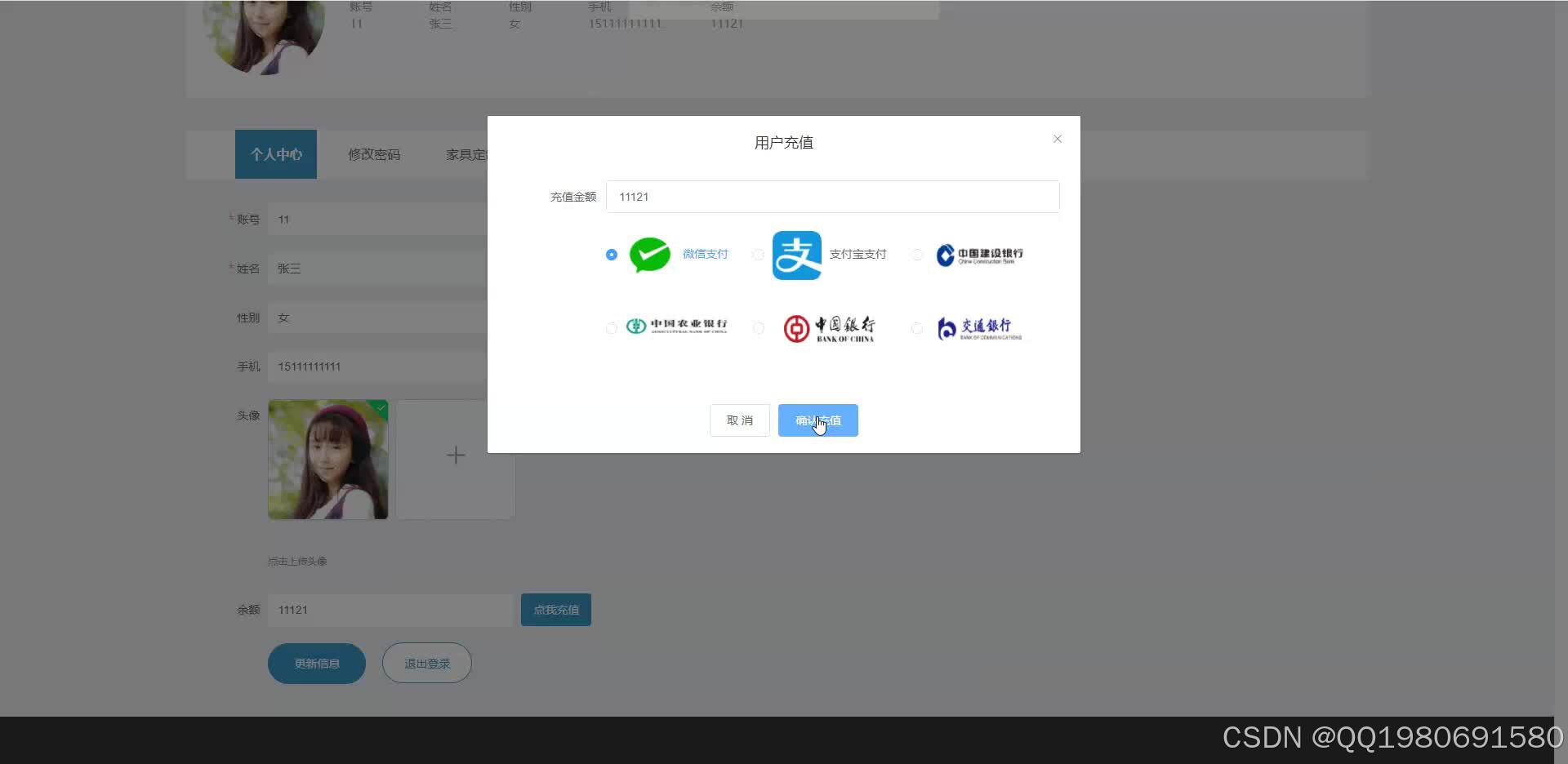1568x764 pixels.
Task: Switch to the 个人中心 tab
Action: tap(275, 154)
